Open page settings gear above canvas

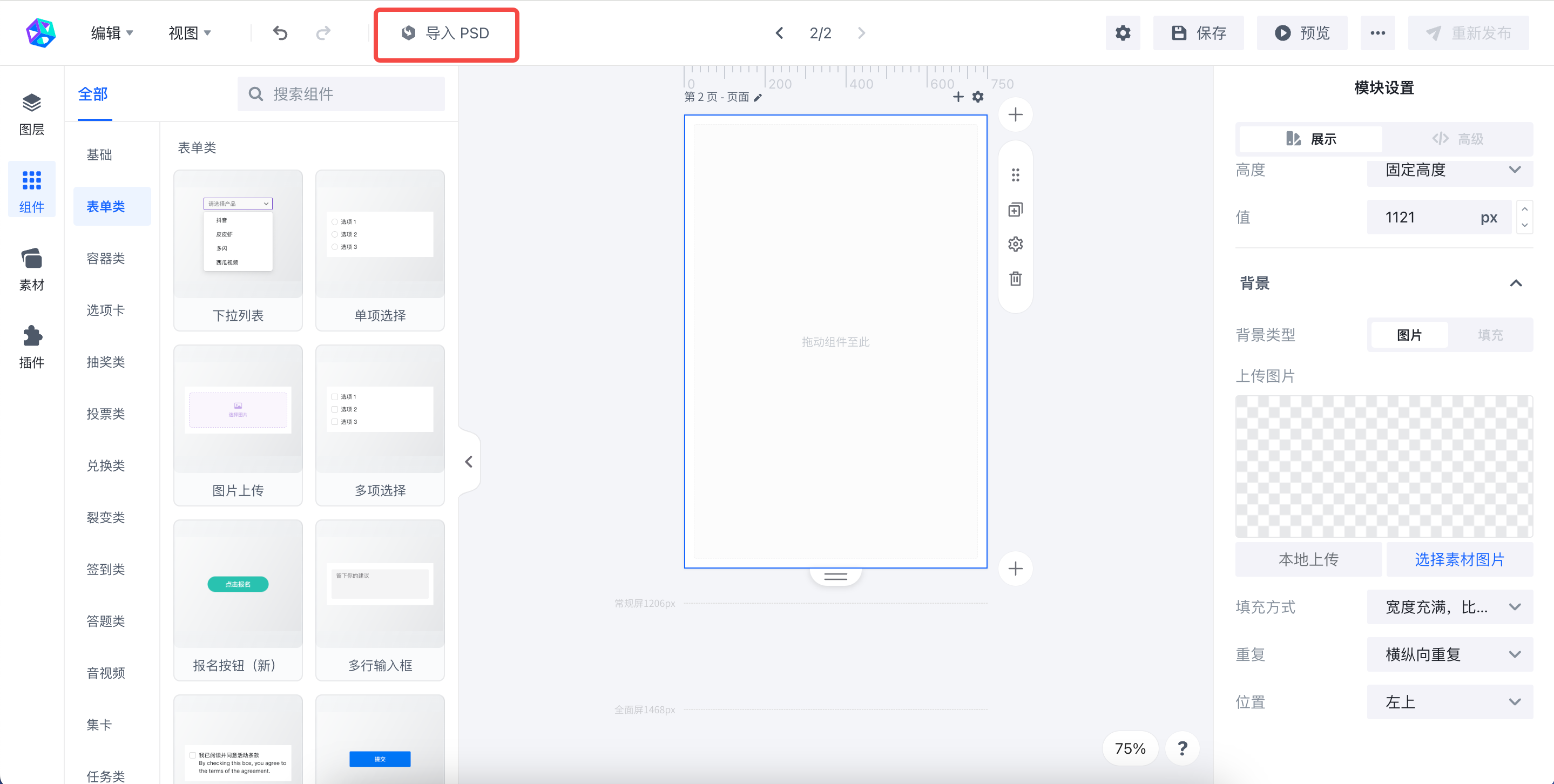tap(978, 97)
